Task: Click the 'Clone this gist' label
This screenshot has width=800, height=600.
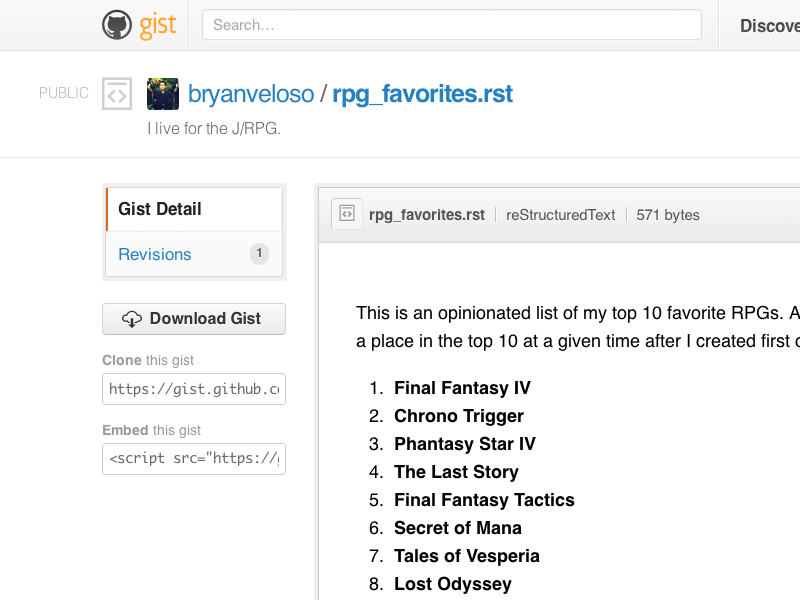Action: (x=148, y=360)
